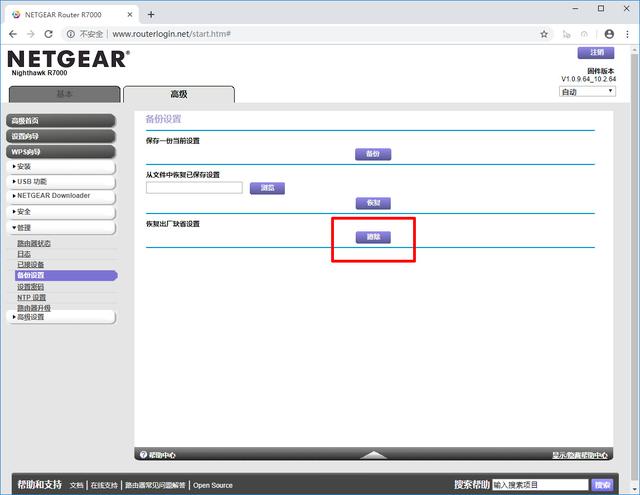
Task: Expand the NETGEAR Downloader section
Action: click(x=61, y=196)
